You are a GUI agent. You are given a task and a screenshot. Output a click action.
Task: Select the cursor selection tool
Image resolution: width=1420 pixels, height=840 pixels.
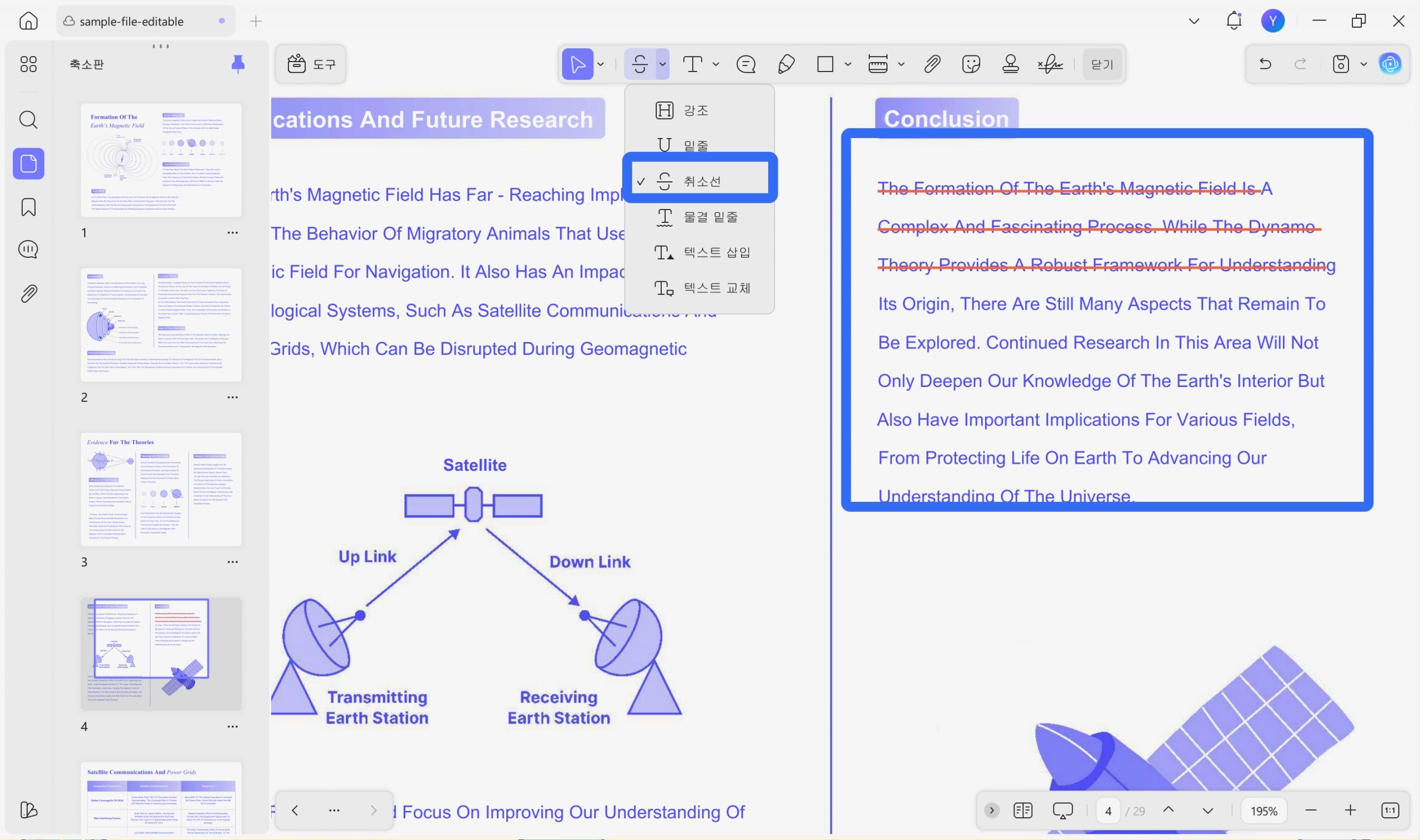click(x=577, y=64)
